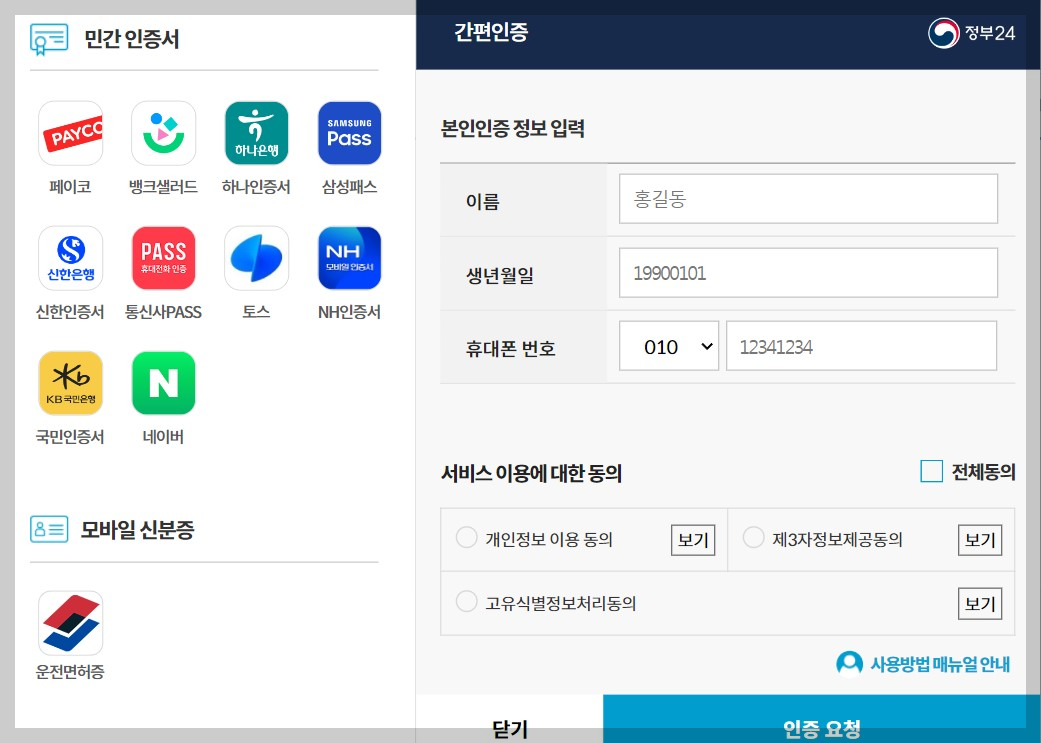Click the 전체동의 label text

tap(983, 472)
